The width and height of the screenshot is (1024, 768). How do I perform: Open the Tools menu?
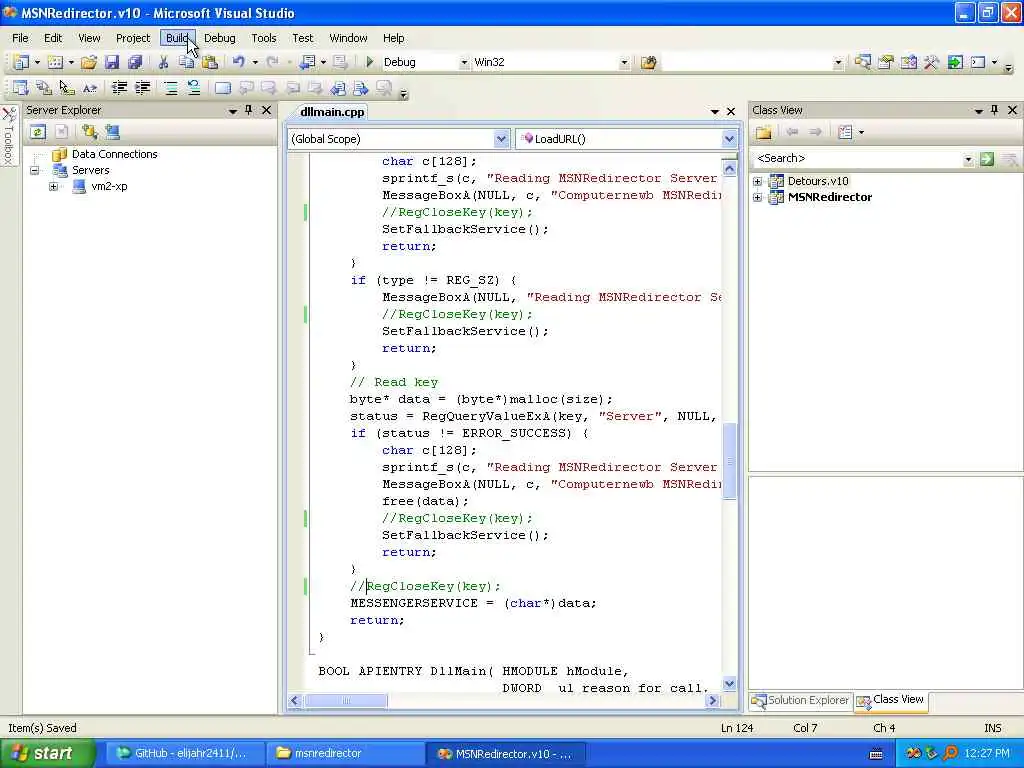[x=264, y=38]
